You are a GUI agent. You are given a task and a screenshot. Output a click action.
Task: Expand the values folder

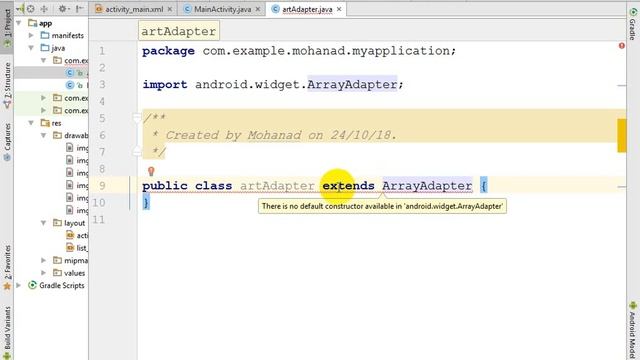44,273
